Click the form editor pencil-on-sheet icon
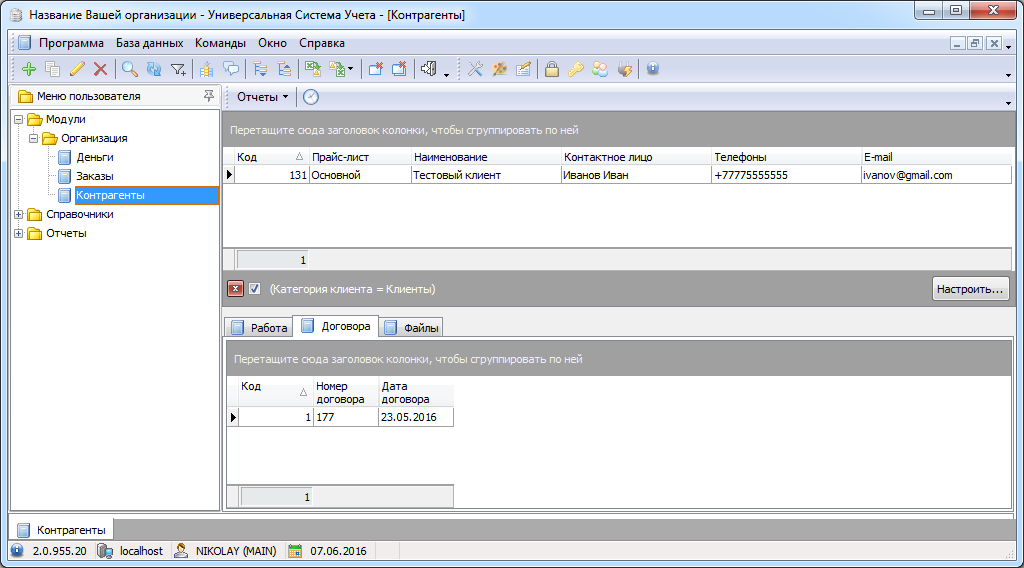 [523, 69]
